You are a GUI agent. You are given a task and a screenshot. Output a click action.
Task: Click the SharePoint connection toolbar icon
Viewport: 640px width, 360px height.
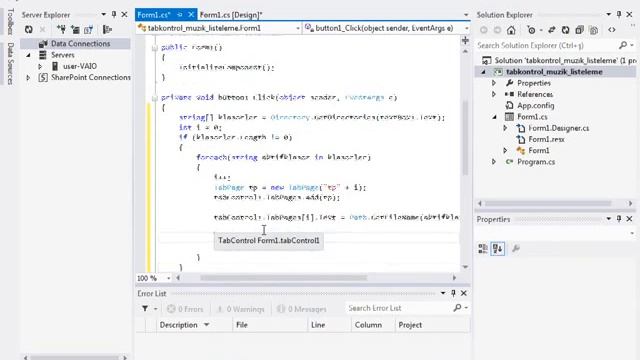pyautogui.click(x=89, y=29)
